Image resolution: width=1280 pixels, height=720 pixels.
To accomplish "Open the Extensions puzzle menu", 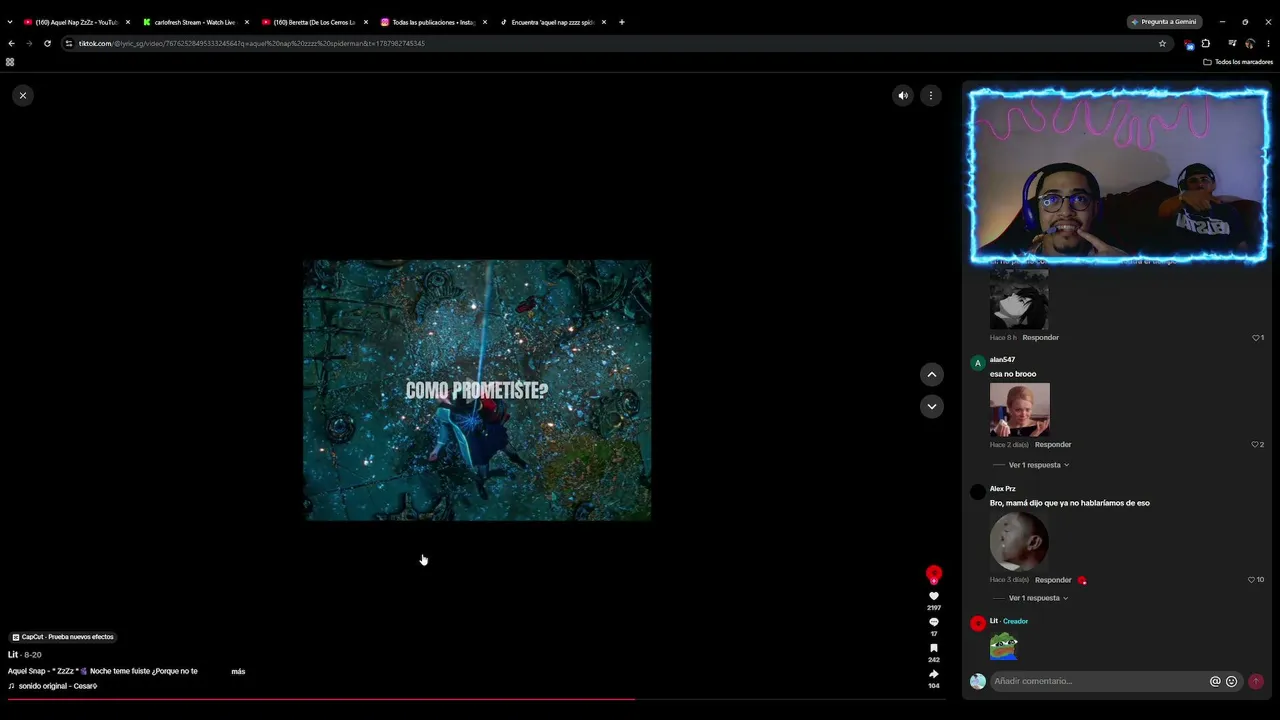I will (x=1205, y=44).
